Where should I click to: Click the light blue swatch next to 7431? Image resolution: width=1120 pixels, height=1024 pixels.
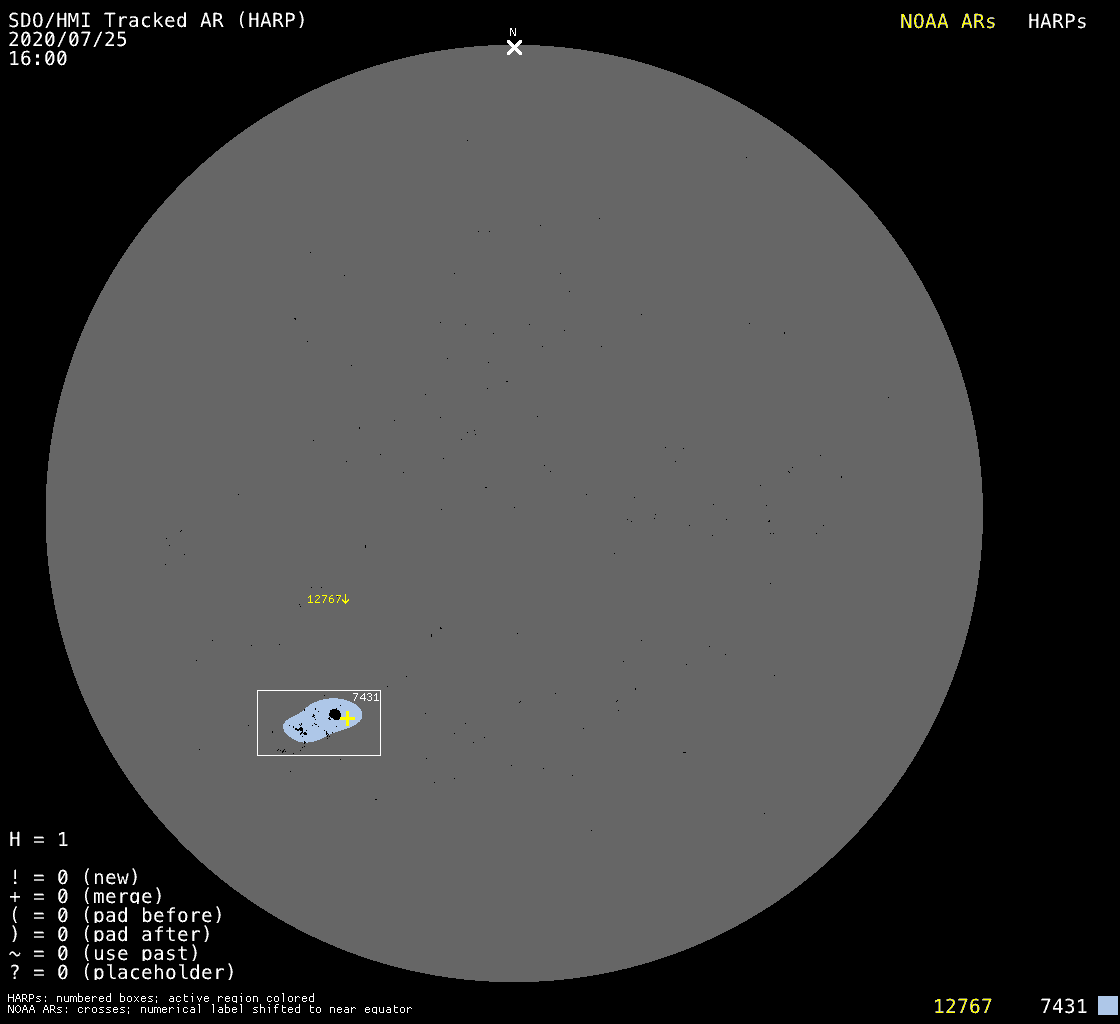(1107, 1005)
